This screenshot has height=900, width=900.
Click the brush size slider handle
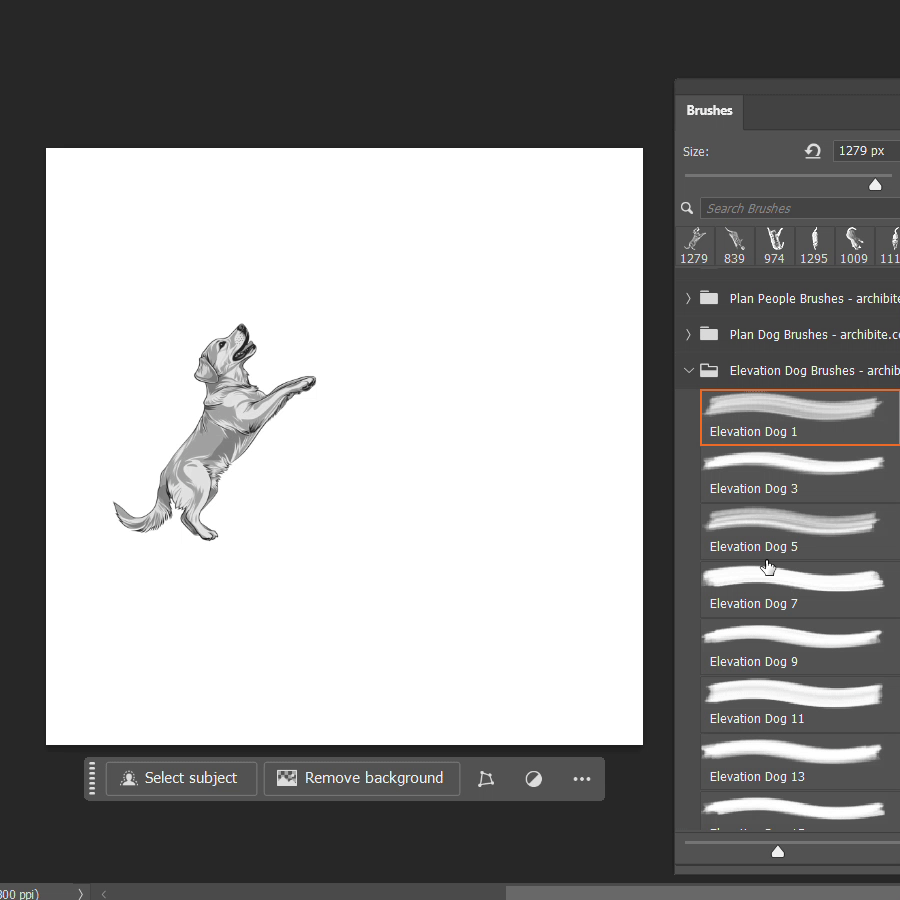click(875, 184)
